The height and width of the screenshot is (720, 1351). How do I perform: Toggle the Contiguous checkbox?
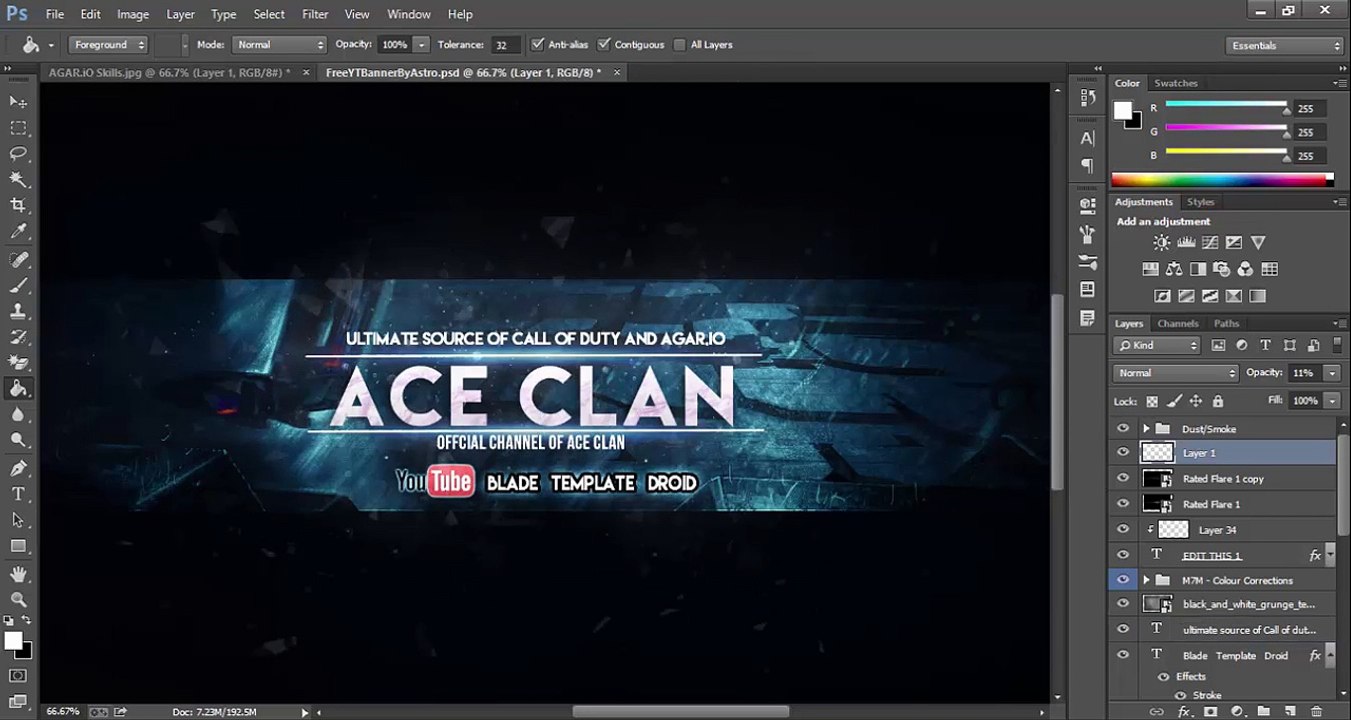coord(604,45)
